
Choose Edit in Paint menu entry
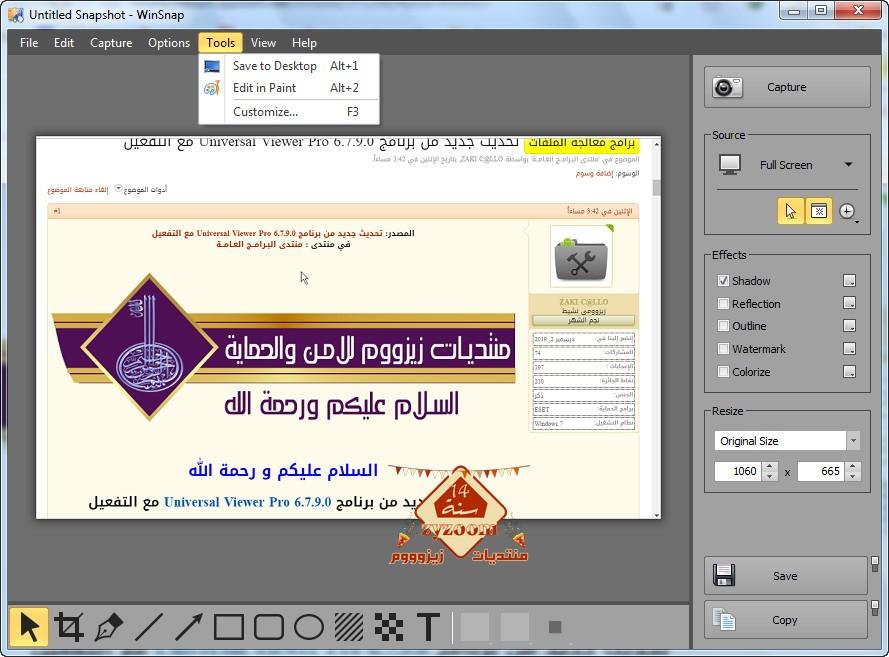(289, 88)
